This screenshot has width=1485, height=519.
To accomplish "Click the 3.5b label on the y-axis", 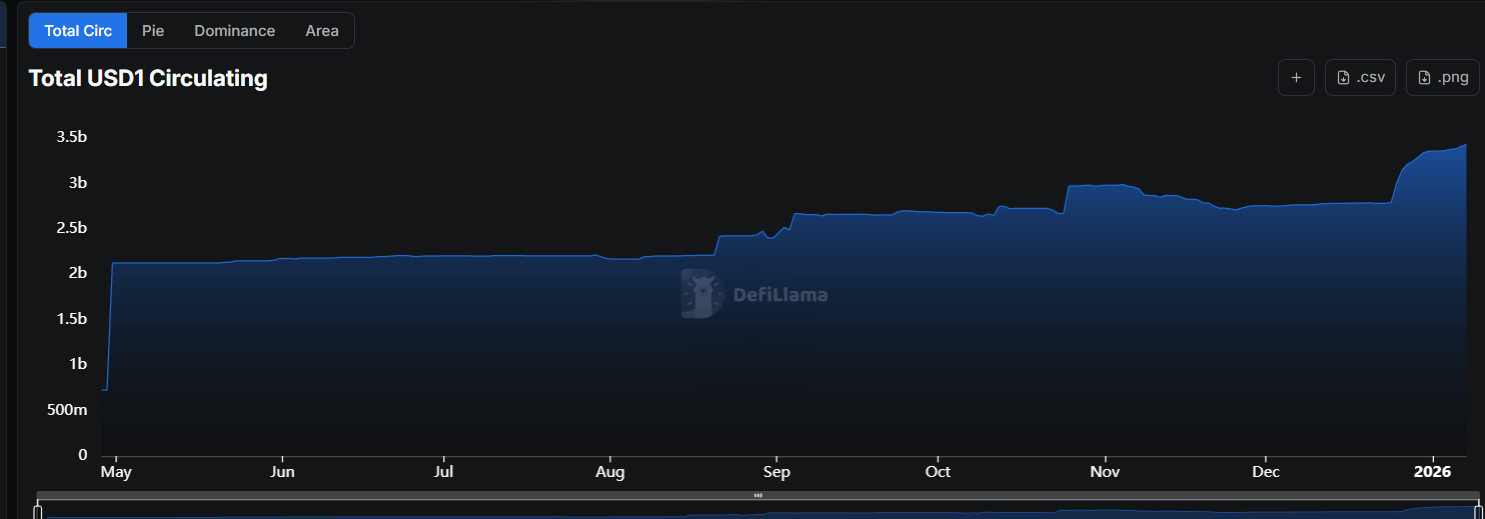I will click(71, 137).
